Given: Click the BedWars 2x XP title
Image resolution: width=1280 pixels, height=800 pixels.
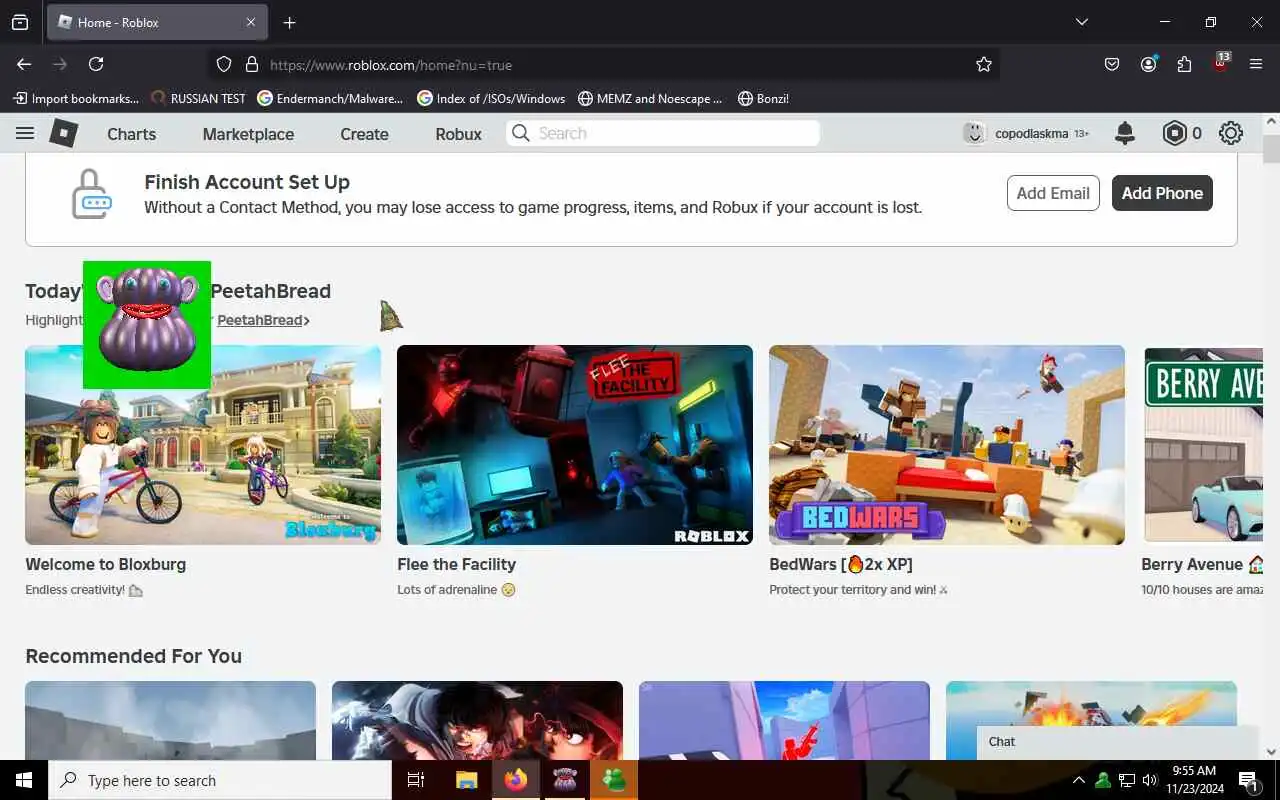Looking at the screenshot, I should [841, 564].
